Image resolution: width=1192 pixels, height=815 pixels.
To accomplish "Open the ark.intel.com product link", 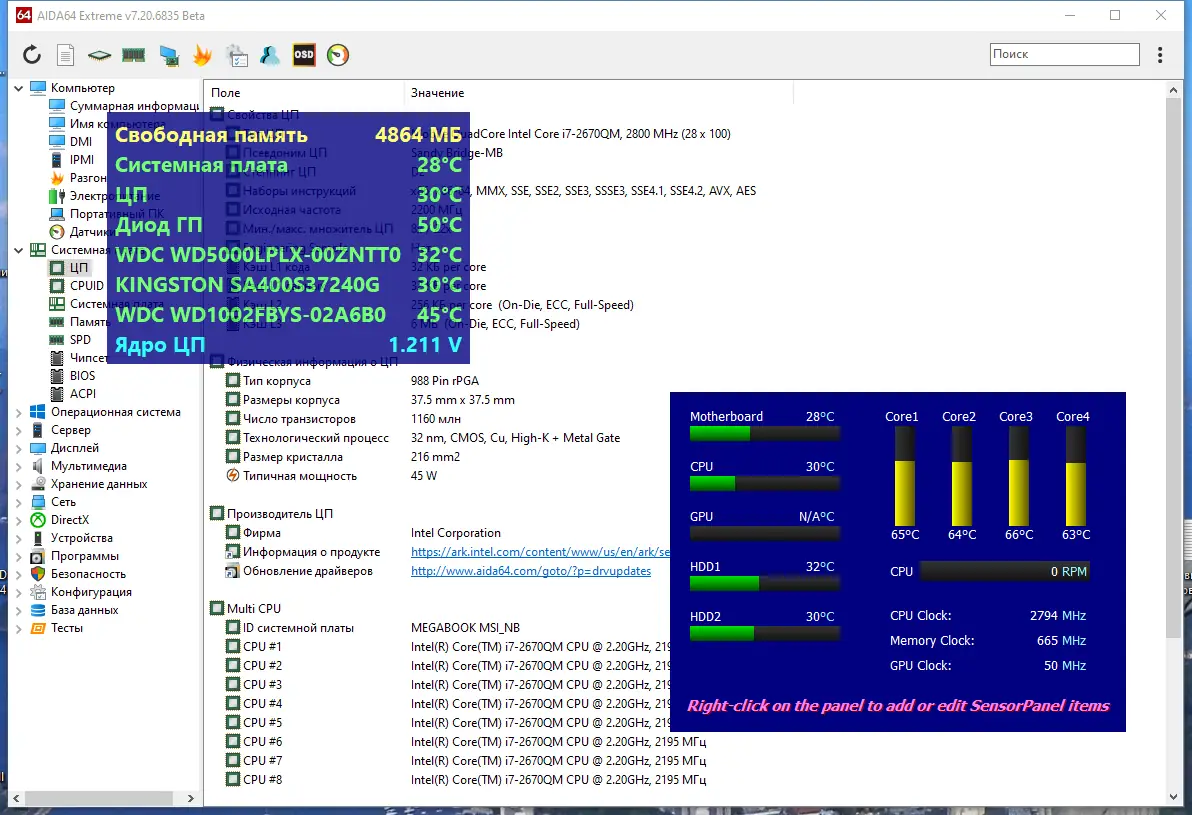I will 540,552.
